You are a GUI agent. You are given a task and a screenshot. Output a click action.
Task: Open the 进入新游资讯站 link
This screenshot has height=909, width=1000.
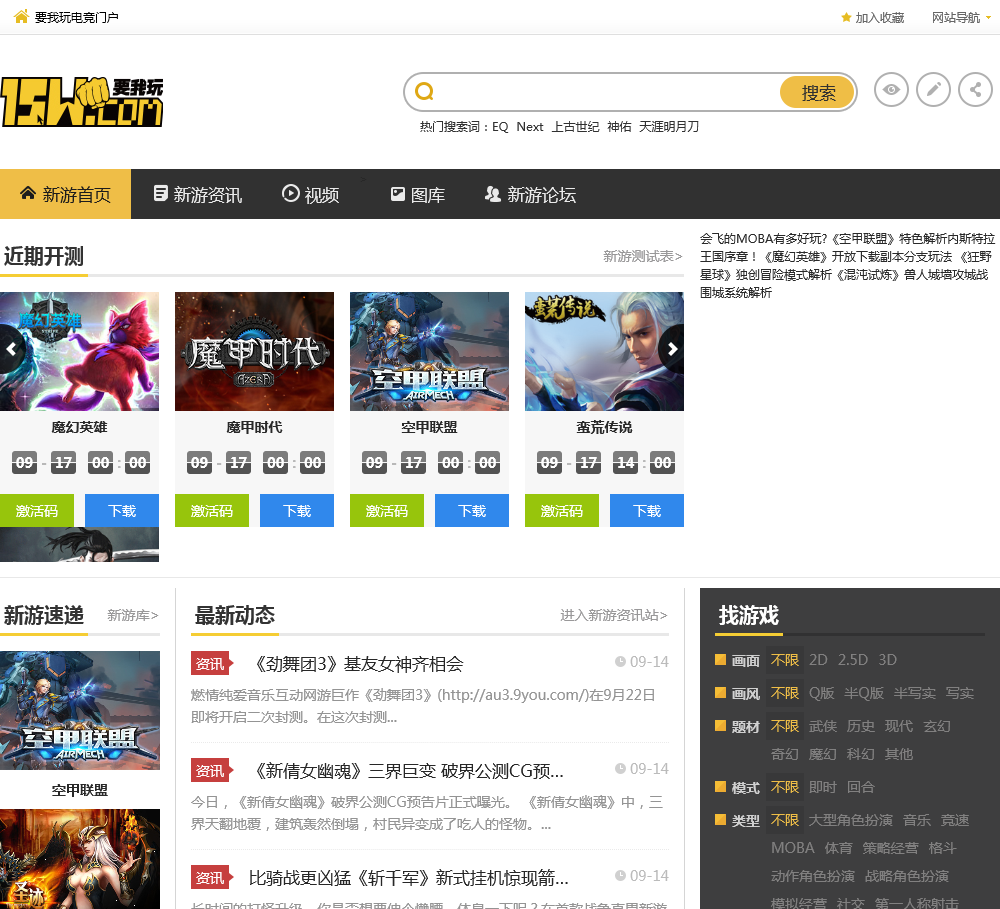point(614,615)
